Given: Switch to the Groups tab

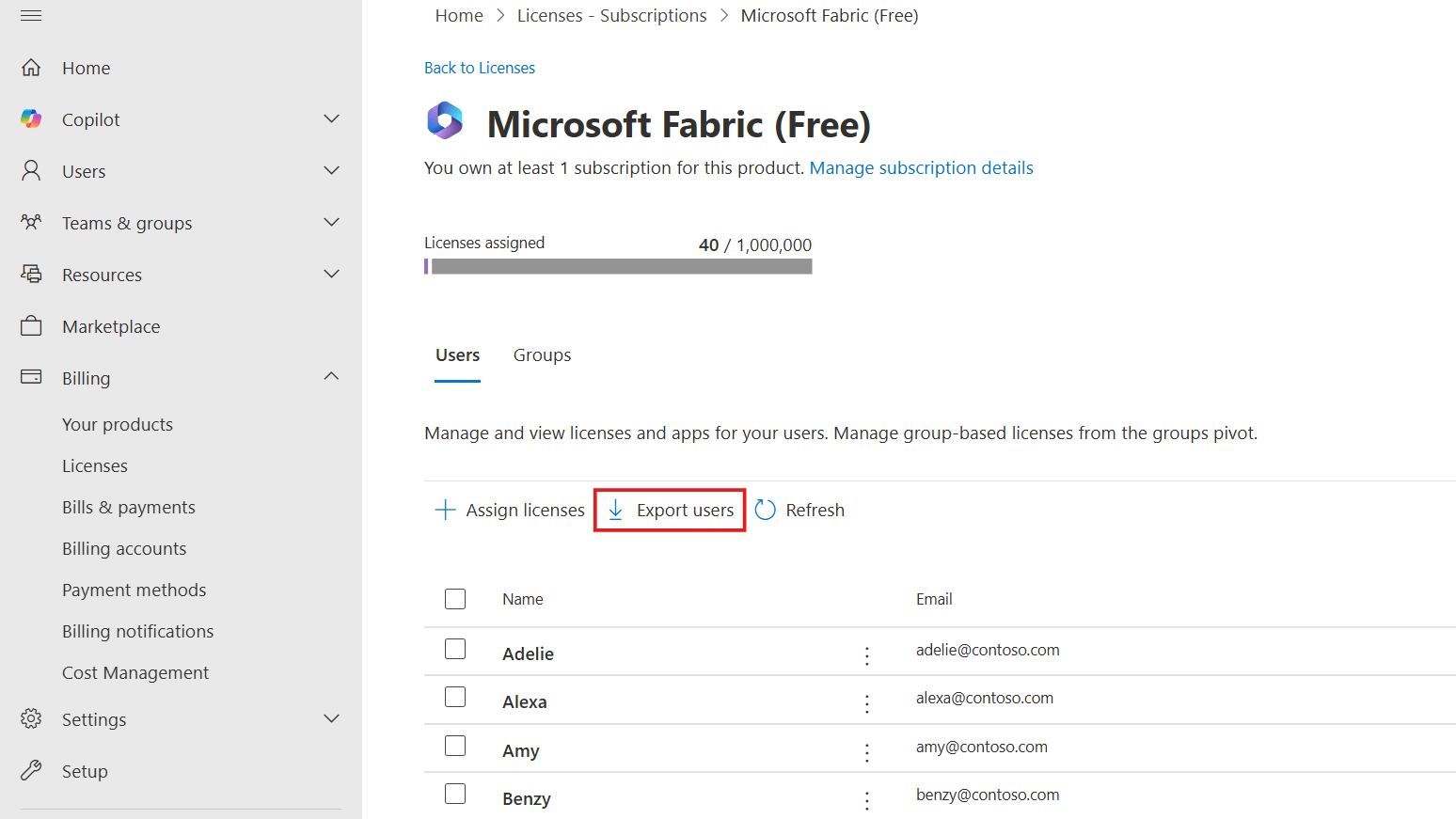Looking at the screenshot, I should click(542, 354).
